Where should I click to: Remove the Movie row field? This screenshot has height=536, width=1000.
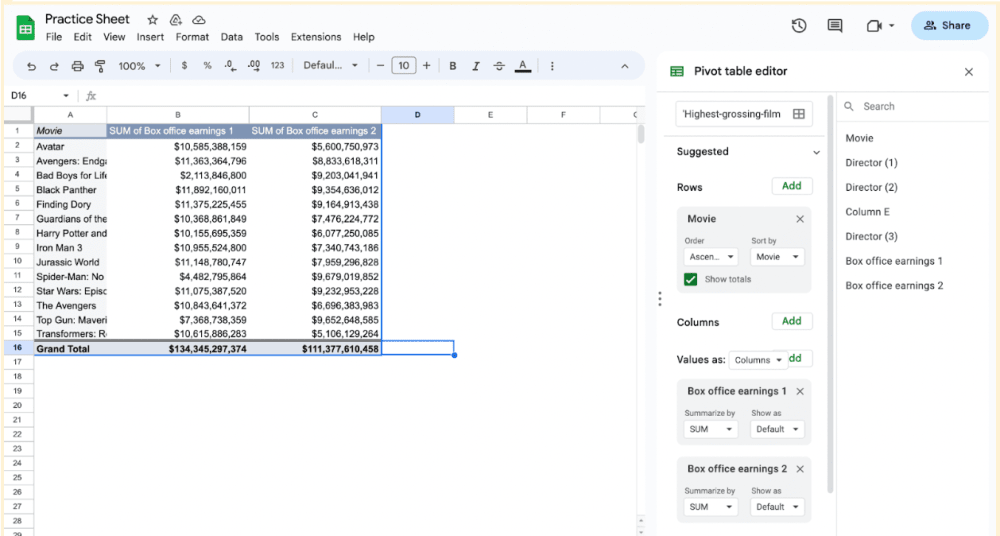pos(800,219)
